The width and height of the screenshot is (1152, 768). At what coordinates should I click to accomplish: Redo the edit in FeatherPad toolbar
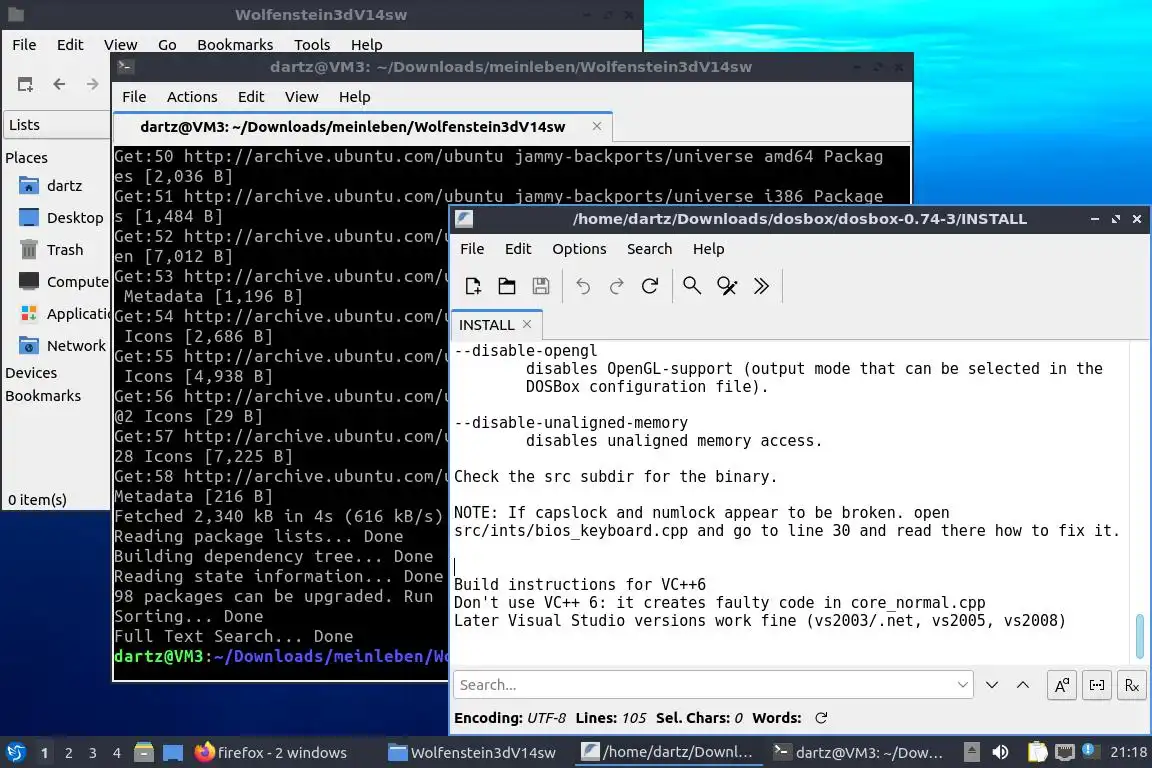pyautogui.click(x=616, y=286)
